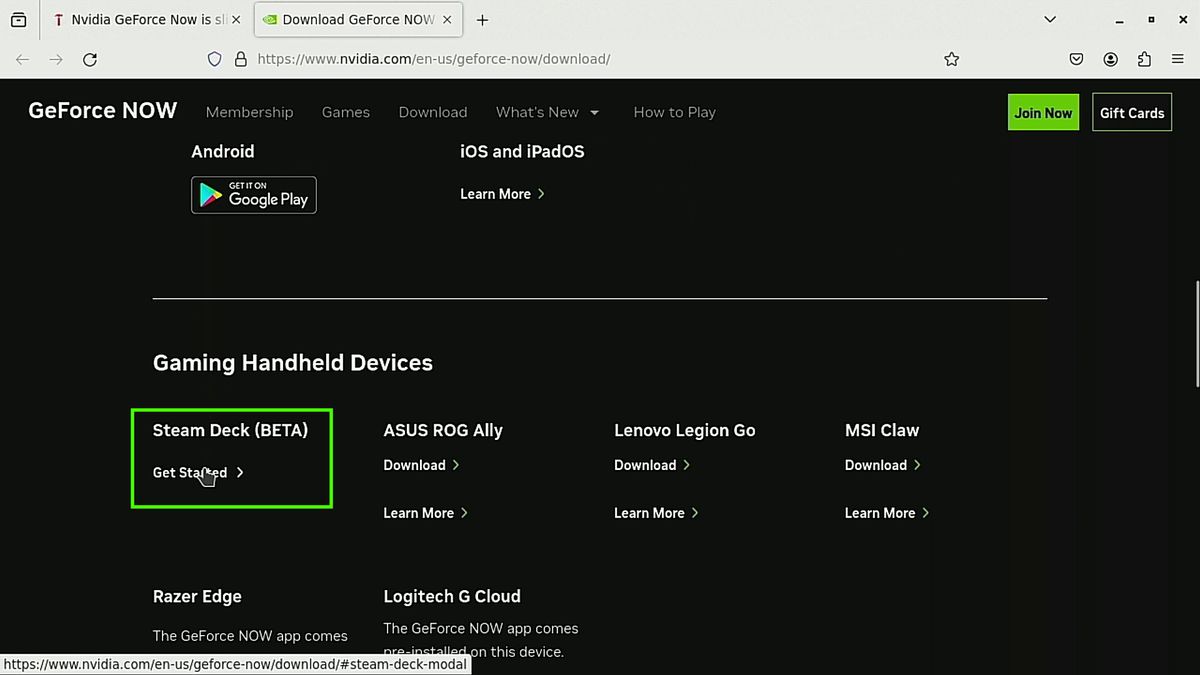Screen dimensions: 1200x675
Task: Switch to the Download GeForce NOW tab
Action: click(352, 19)
